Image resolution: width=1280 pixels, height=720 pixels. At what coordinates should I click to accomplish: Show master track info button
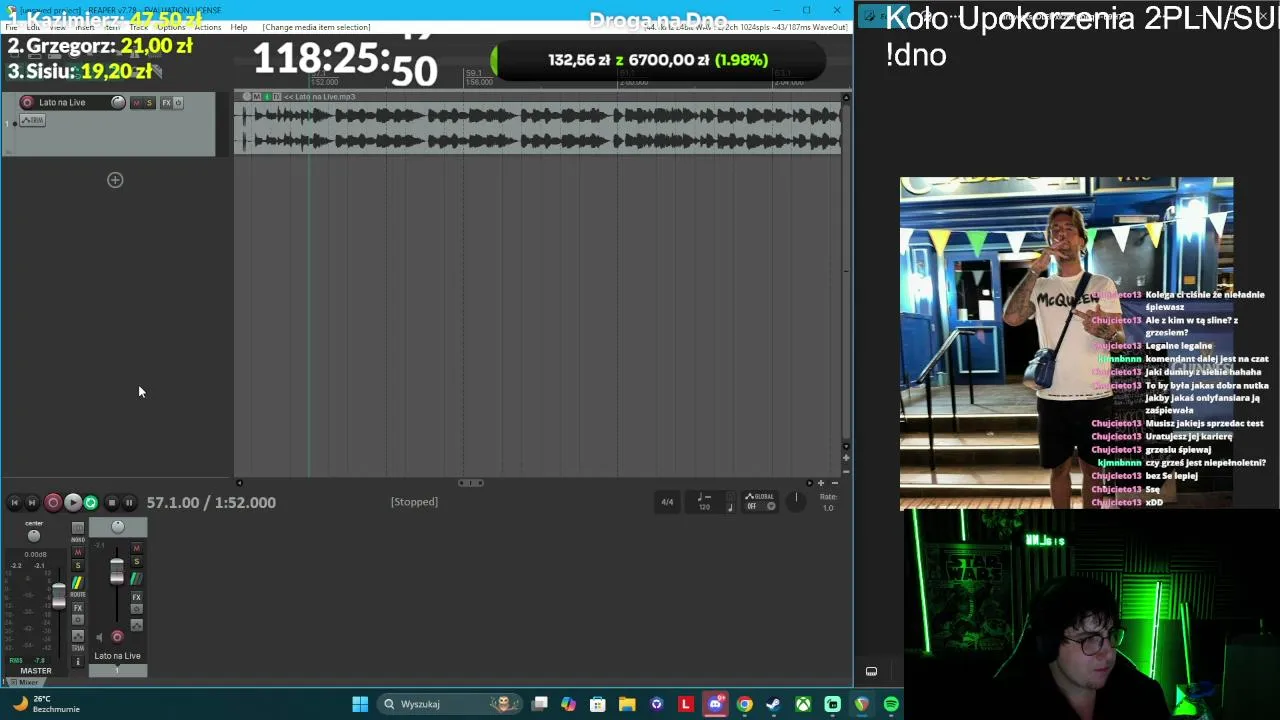[x=78, y=661]
